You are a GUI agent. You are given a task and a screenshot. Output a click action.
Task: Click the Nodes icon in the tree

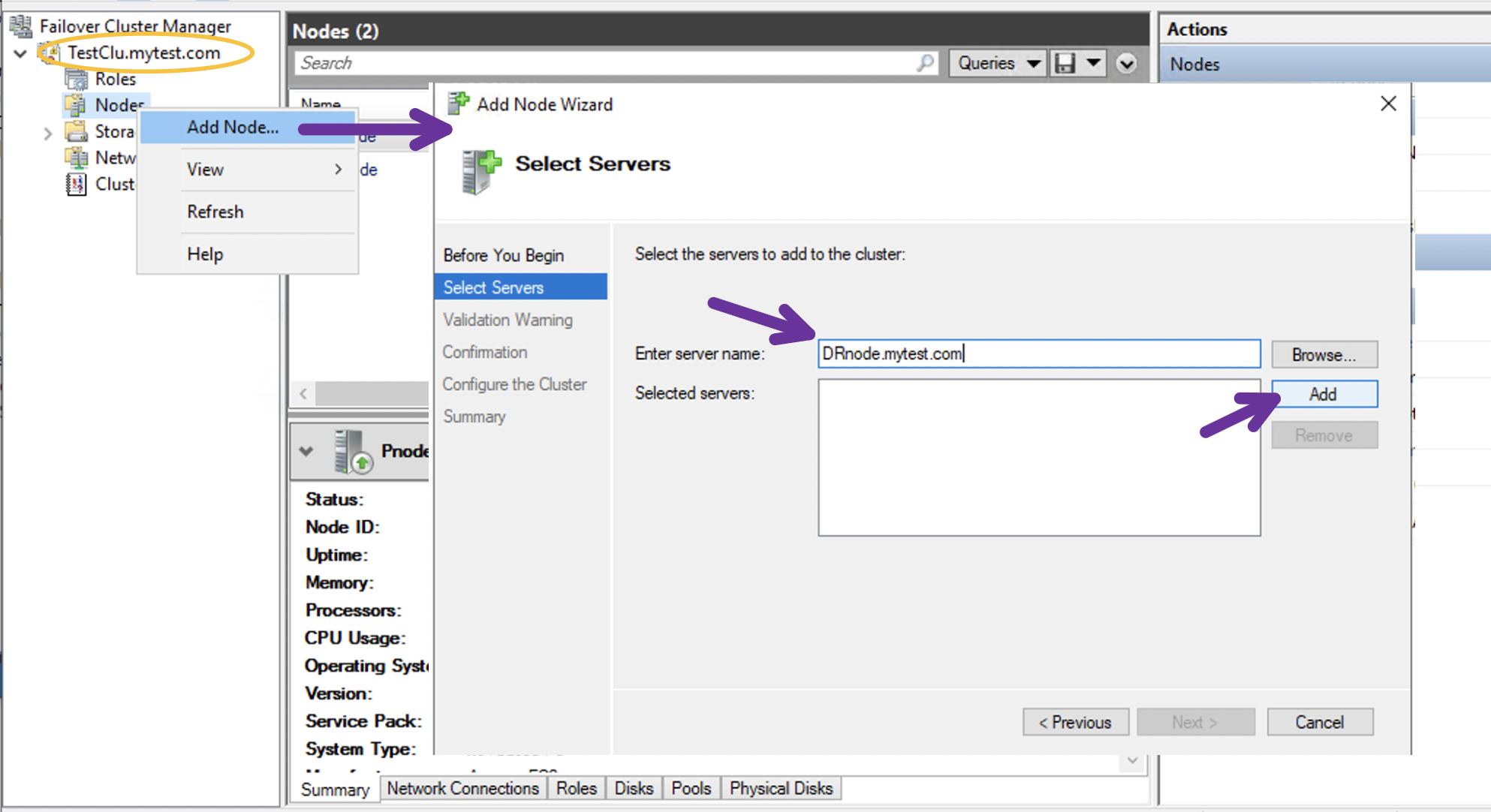[x=77, y=105]
